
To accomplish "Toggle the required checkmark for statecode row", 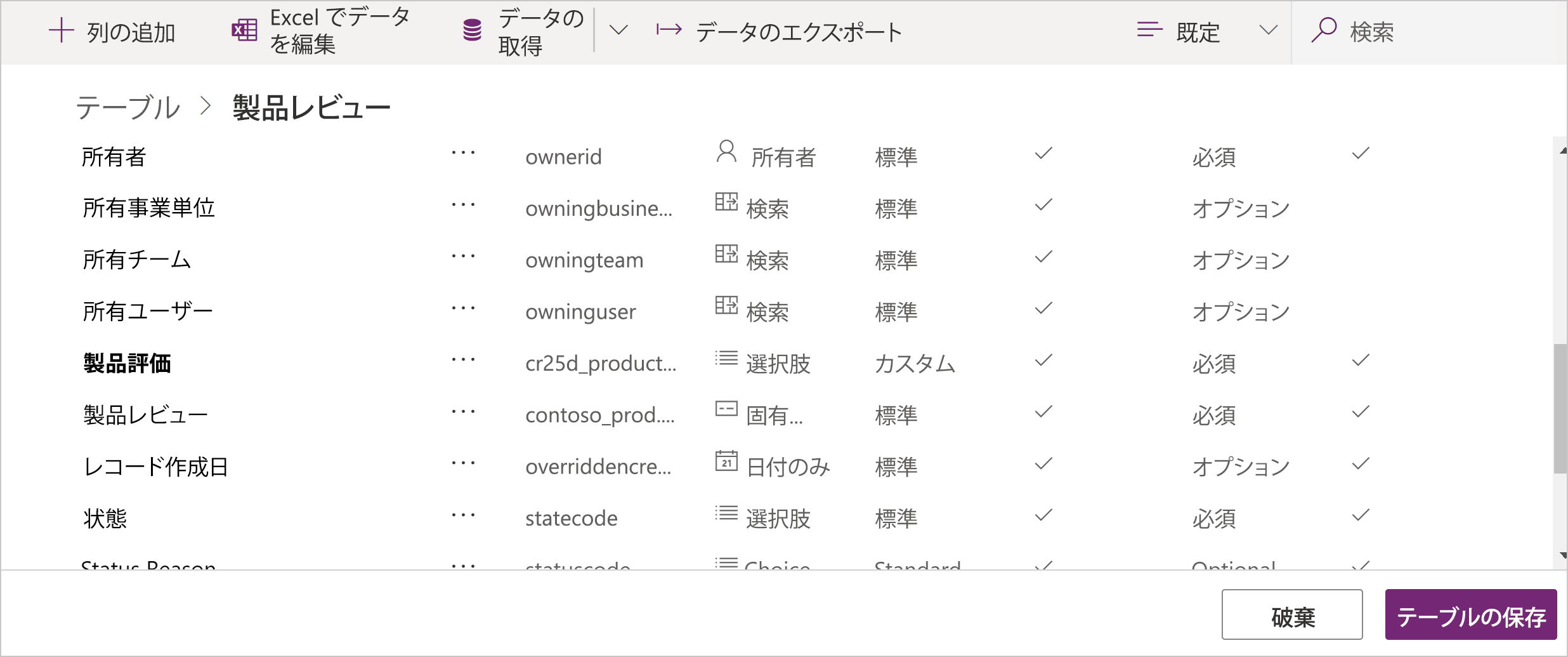I will [x=1359, y=516].
